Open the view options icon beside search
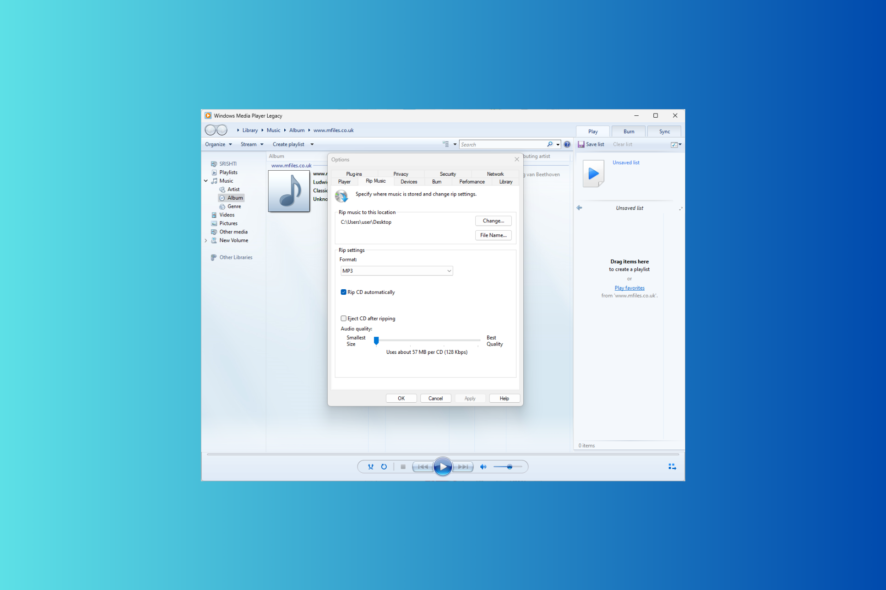The image size is (886, 590). pos(446,144)
